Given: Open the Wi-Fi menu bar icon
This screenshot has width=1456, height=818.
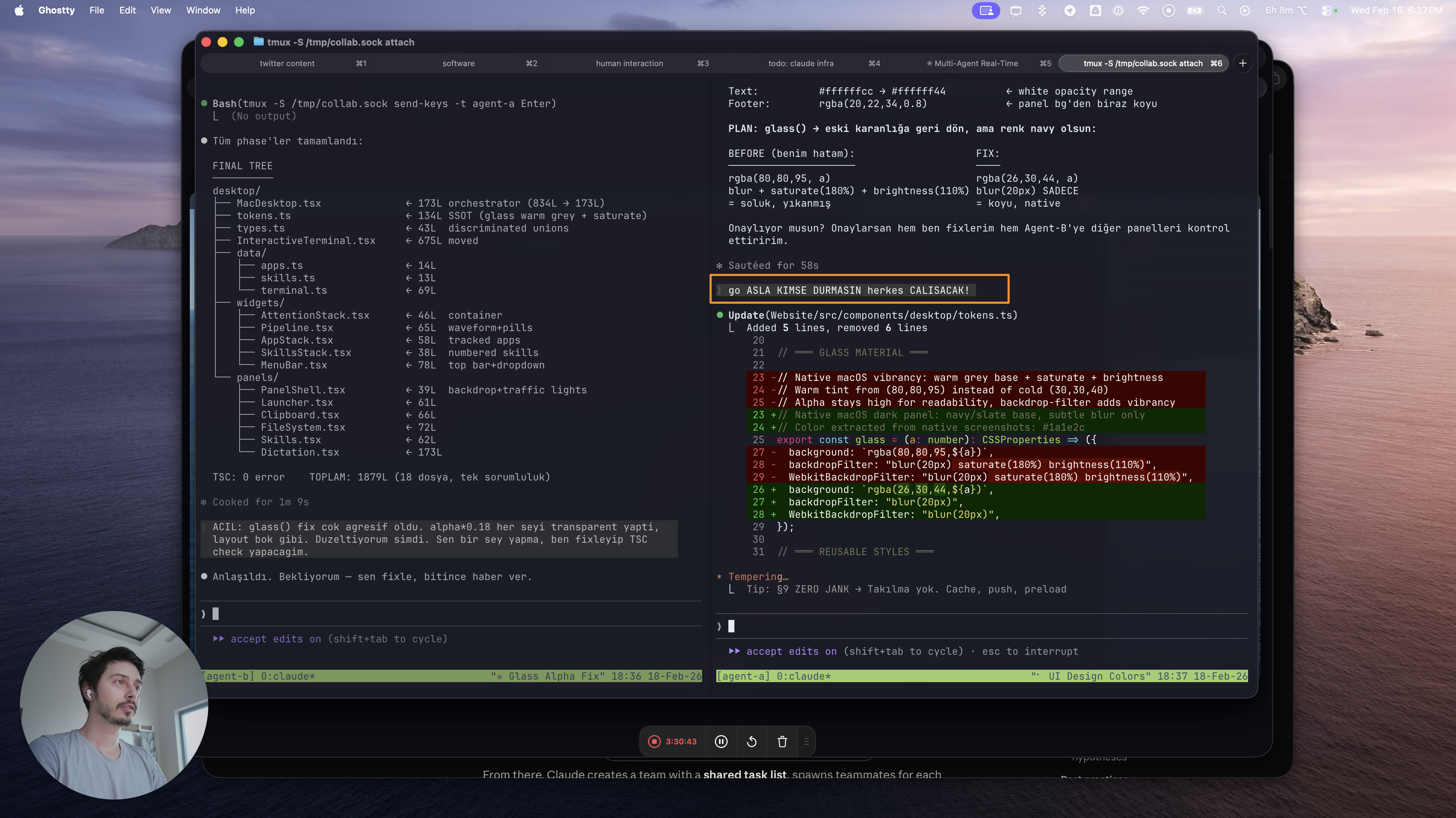Looking at the screenshot, I should (x=1143, y=10).
